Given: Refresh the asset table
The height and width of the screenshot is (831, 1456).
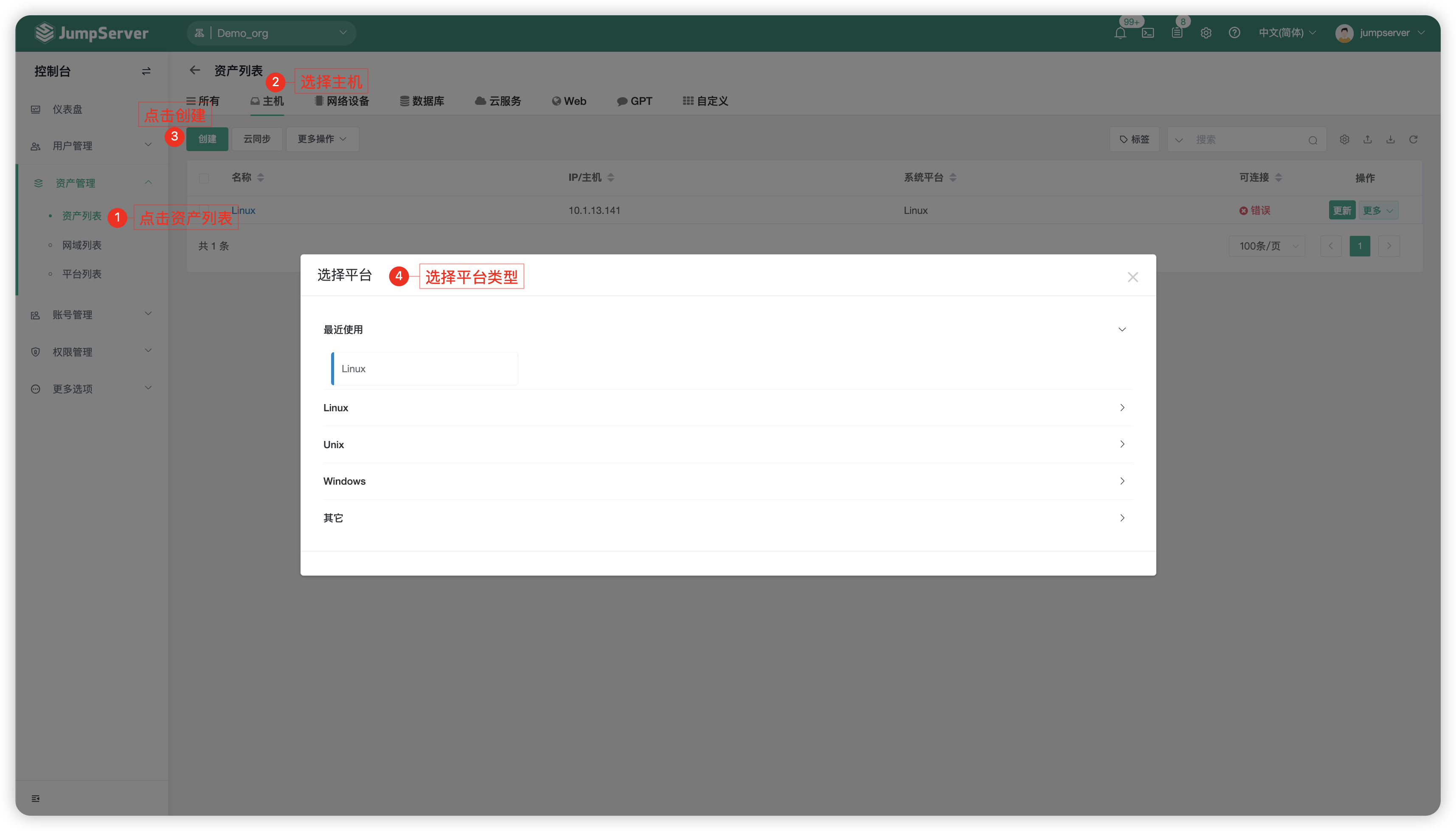Looking at the screenshot, I should (x=1413, y=140).
